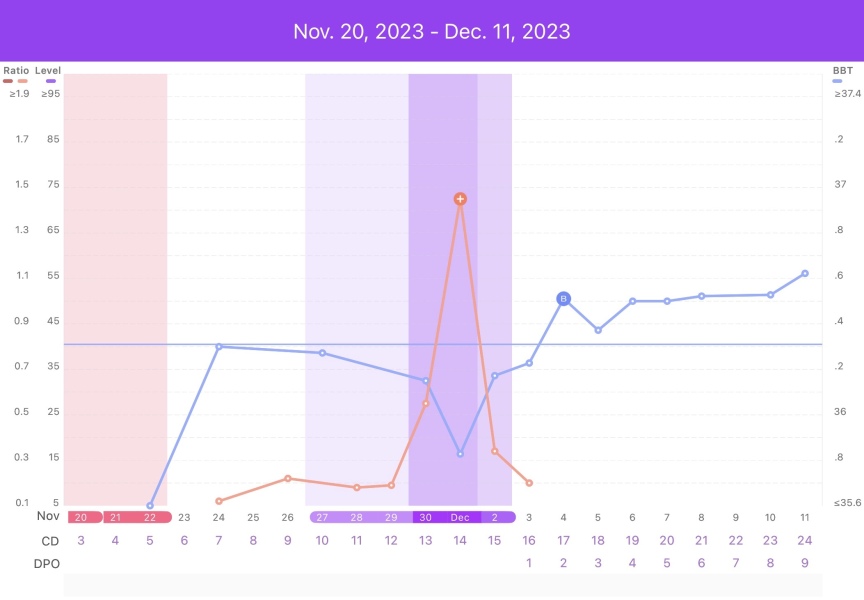Select the BBT data point on December 11
The width and height of the screenshot is (864, 600).
(x=805, y=273)
